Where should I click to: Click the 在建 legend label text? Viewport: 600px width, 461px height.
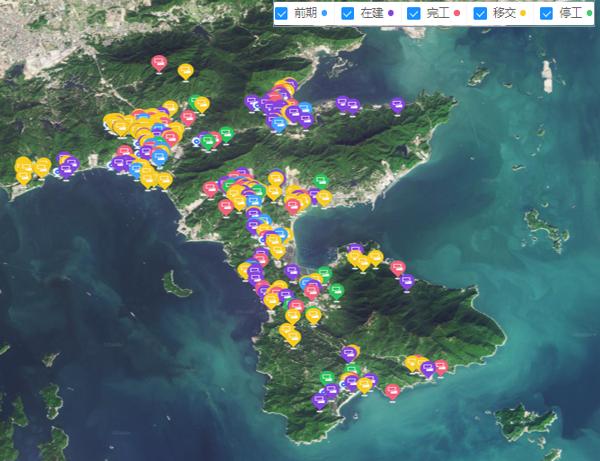coord(371,14)
